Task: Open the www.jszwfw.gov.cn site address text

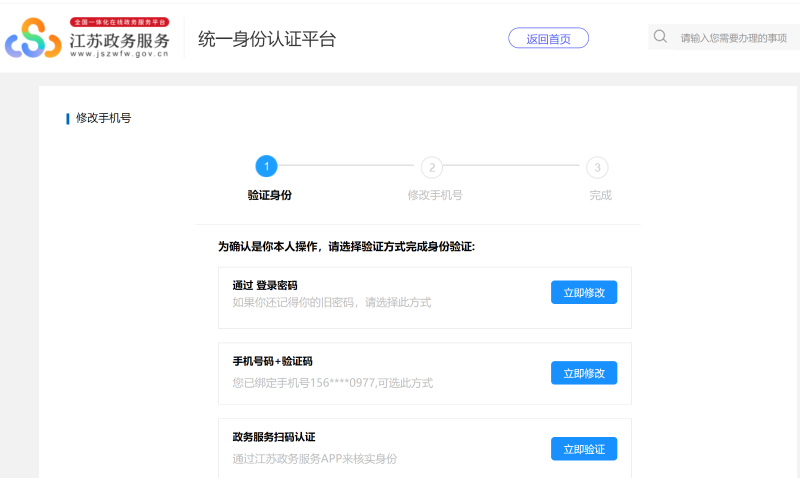Action: [120, 55]
